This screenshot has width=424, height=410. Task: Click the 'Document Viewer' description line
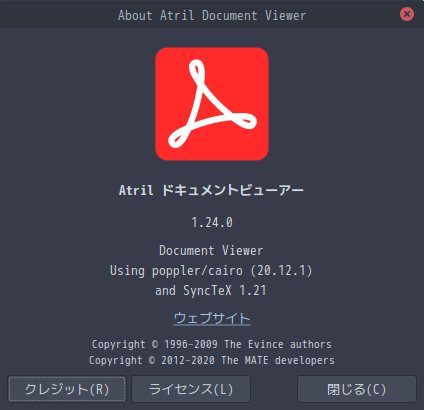tap(211, 250)
